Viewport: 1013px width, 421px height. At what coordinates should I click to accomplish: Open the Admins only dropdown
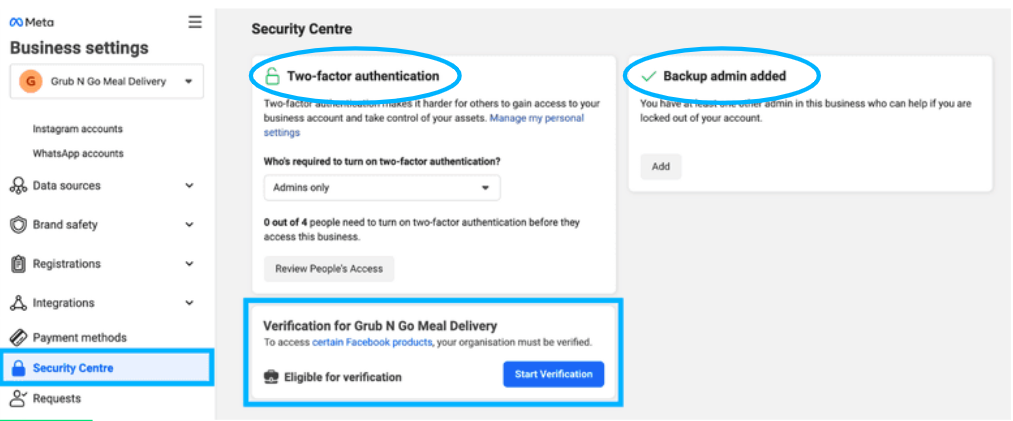[x=382, y=188]
